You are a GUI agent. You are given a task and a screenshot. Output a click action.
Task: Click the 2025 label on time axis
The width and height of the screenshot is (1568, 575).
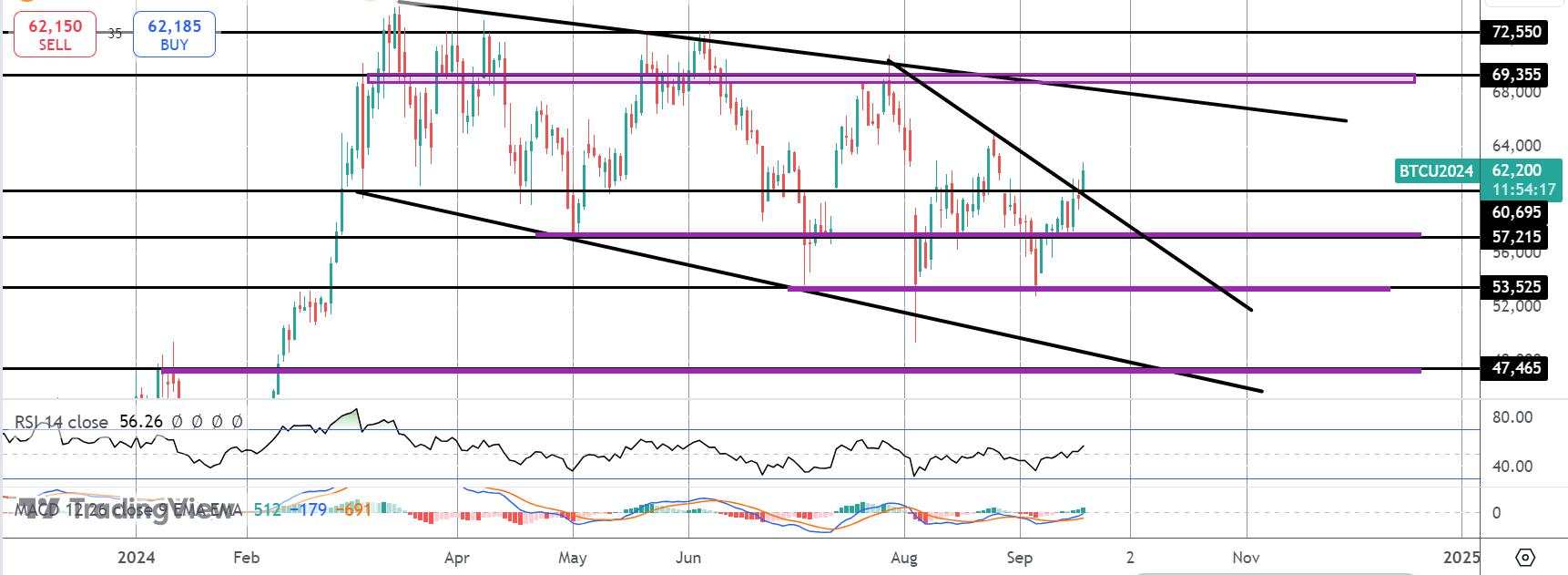pyautogui.click(x=1461, y=557)
